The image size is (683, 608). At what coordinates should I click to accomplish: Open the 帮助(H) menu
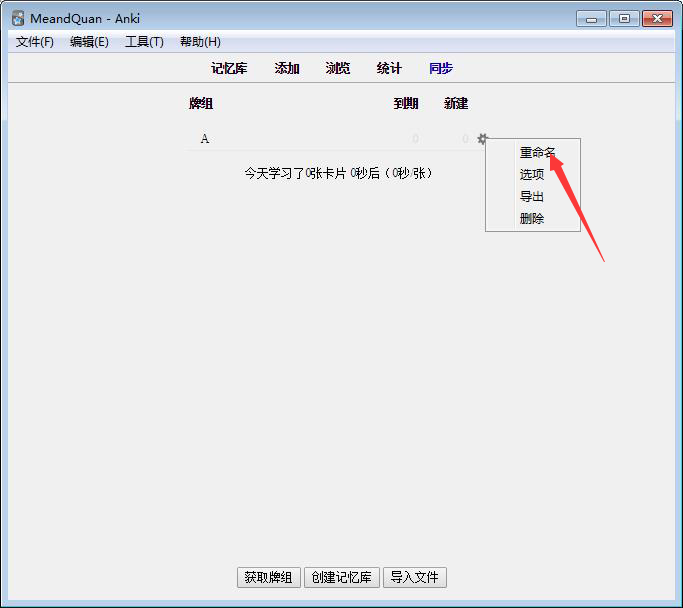[x=200, y=42]
